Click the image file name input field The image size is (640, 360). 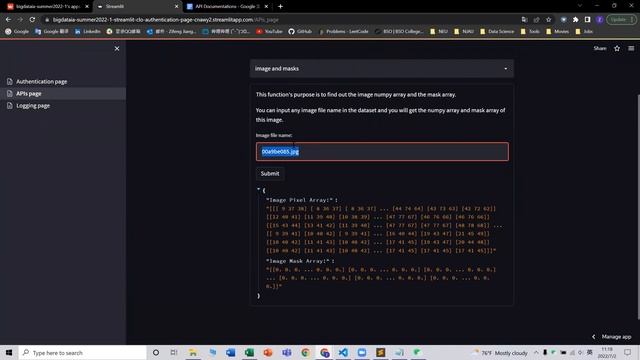[x=382, y=151]
